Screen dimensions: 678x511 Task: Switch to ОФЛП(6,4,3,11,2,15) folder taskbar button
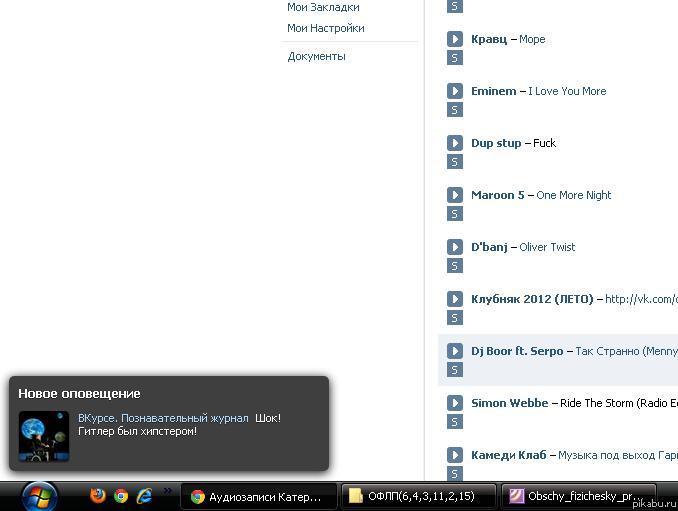419,496
